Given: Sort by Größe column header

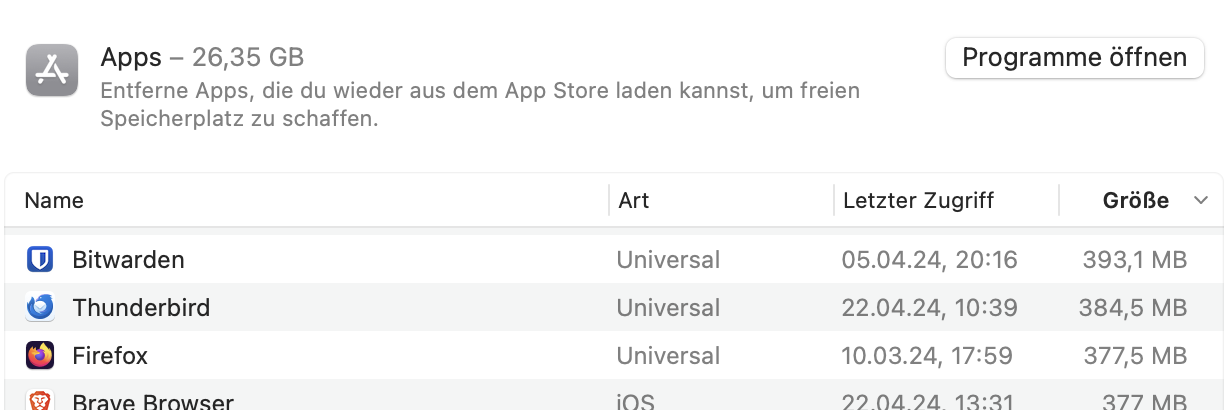Looking at the screenshot, I should (x=1135, y=201).
